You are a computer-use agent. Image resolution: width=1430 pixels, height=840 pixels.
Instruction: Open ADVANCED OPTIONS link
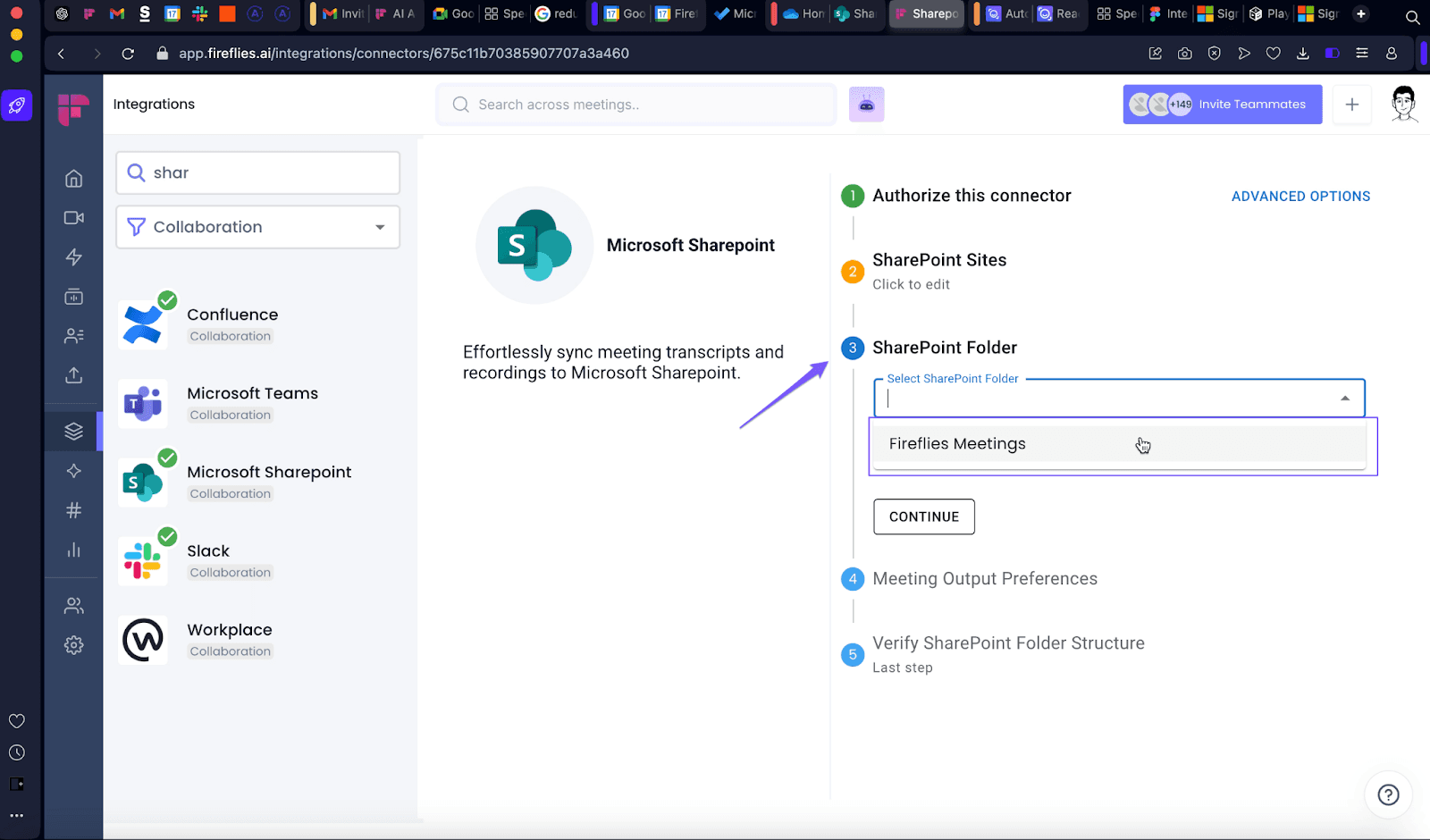tap(1300, 197)
